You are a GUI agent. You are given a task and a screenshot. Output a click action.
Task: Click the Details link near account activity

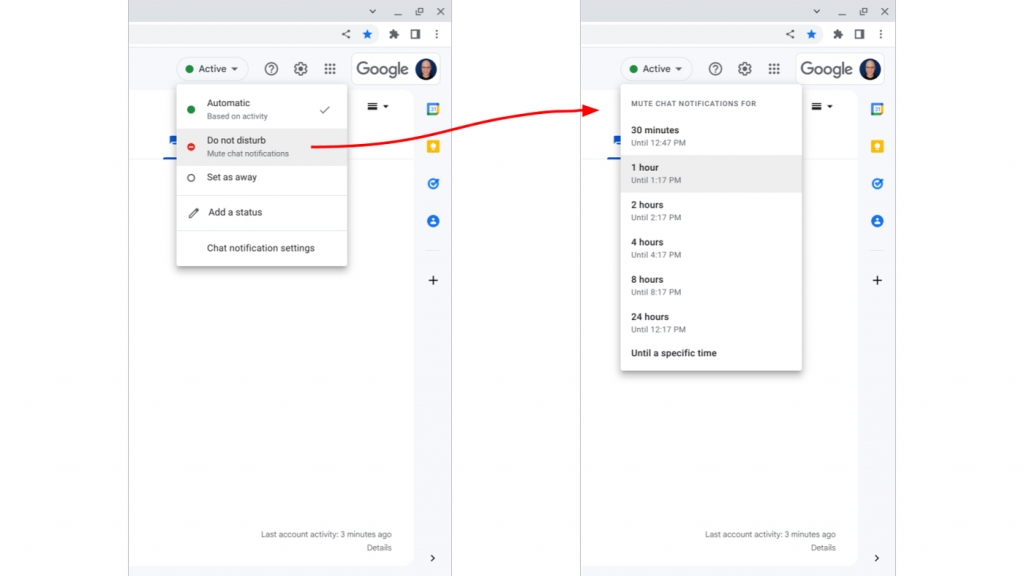(x=379, y=547)
